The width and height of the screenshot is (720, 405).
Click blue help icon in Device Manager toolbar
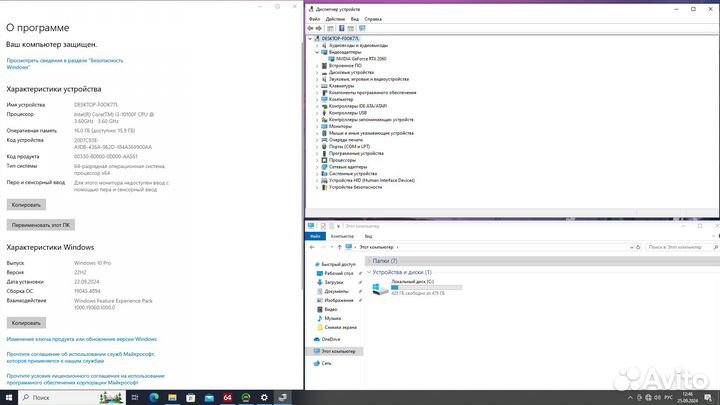(342, 28)
